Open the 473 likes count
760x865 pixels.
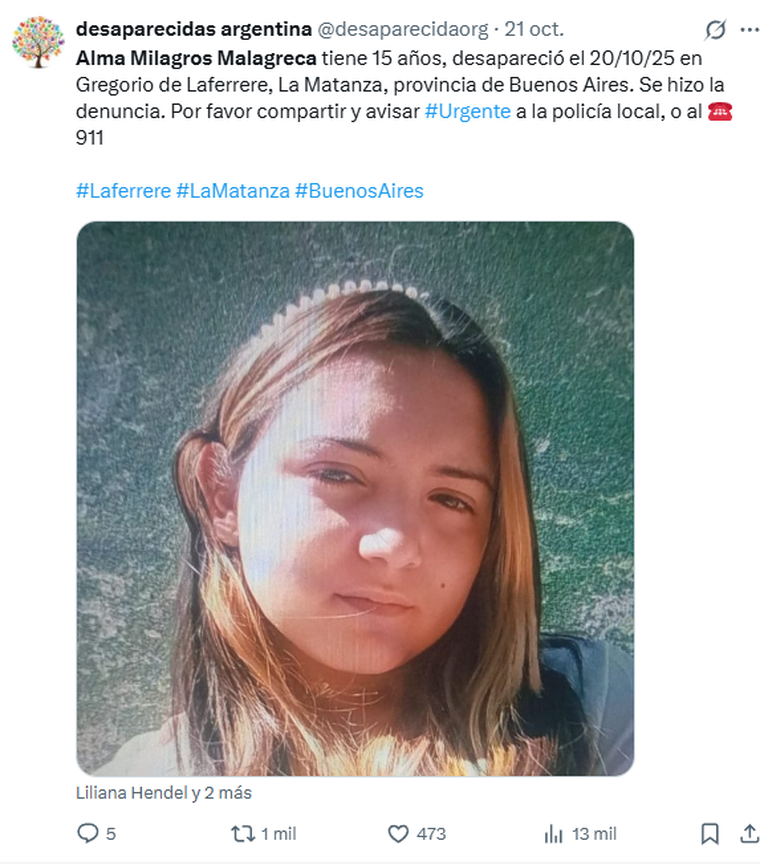tap(431, 834)
